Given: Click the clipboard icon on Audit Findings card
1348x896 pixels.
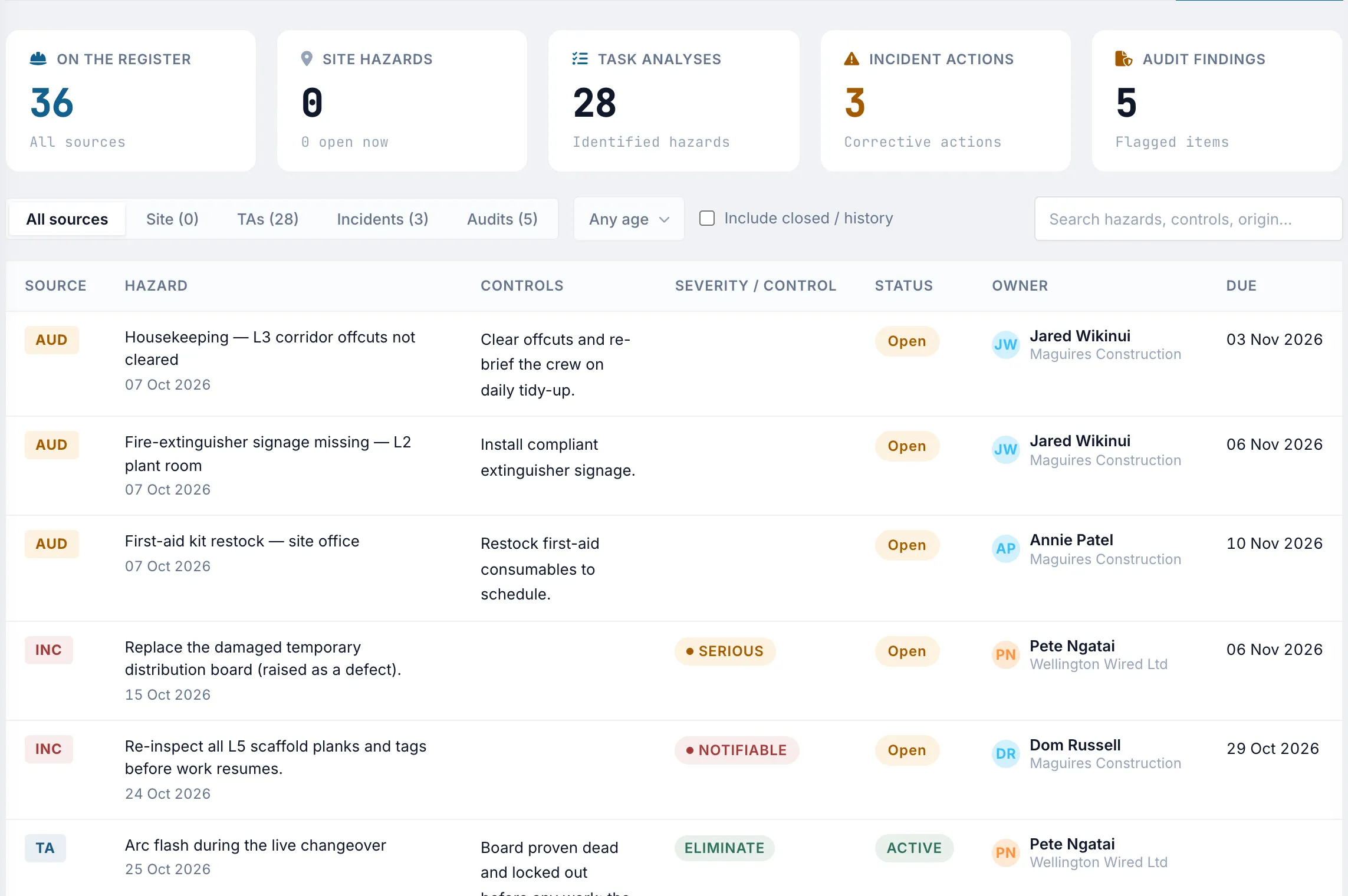Looking at the screenshot, I should click(1124, 59).
